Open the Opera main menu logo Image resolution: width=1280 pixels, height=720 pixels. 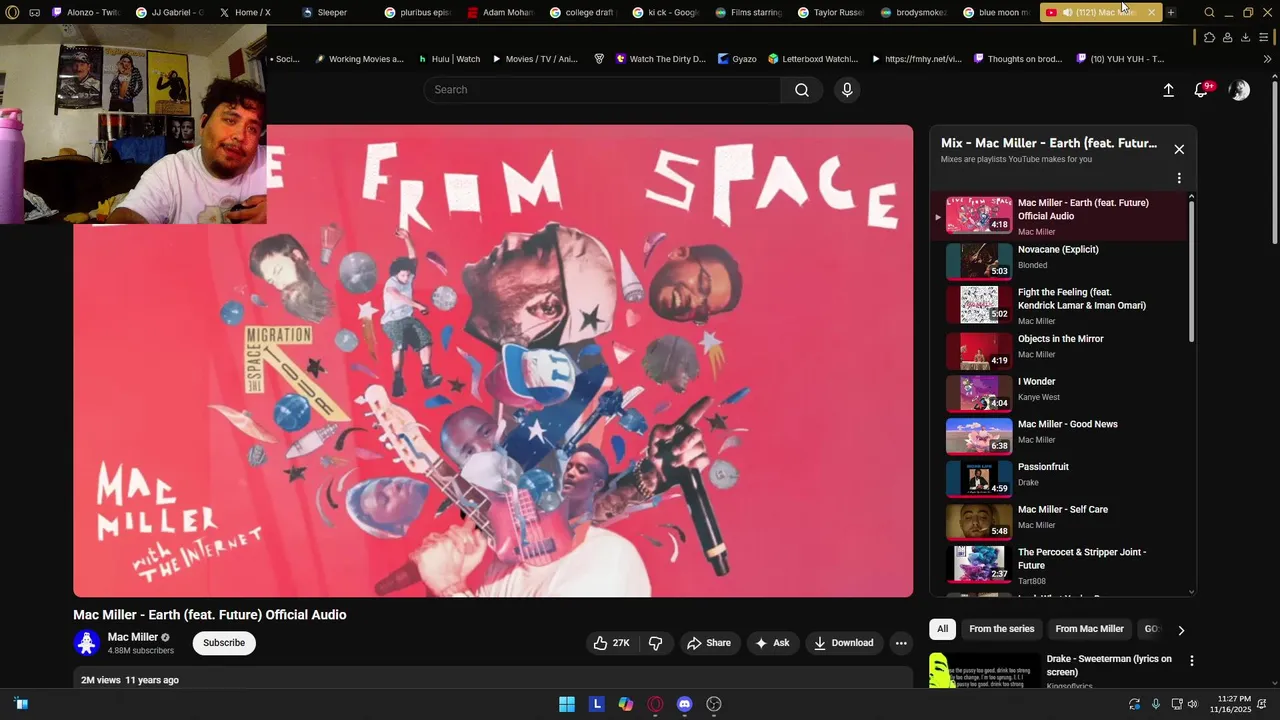coord(12,12)
